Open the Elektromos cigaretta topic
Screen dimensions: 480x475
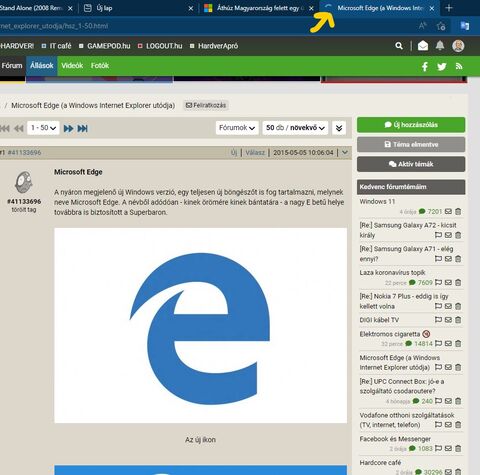click(x=390, y=334)
